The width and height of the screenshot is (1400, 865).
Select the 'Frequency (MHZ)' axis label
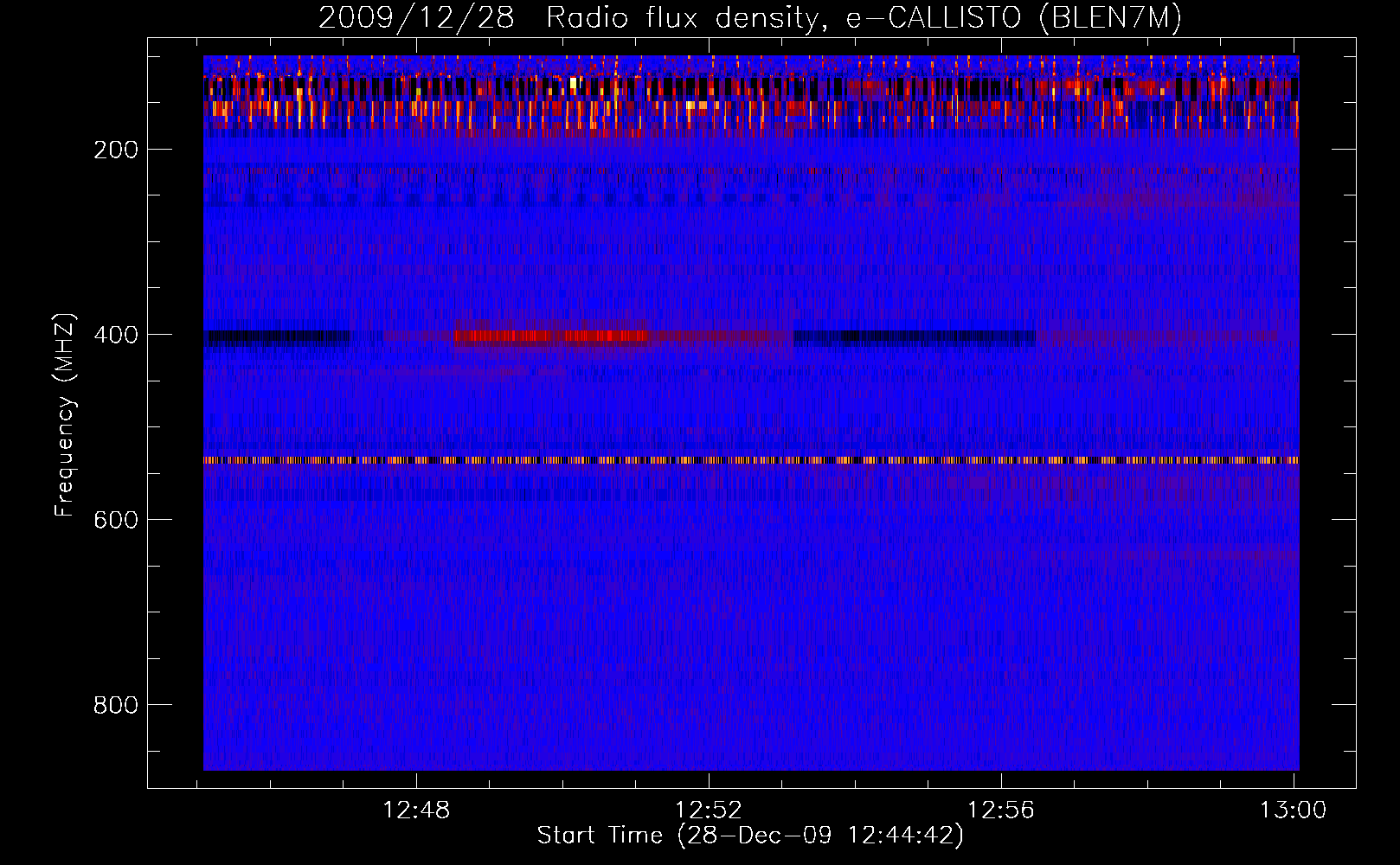click(65, 414)
